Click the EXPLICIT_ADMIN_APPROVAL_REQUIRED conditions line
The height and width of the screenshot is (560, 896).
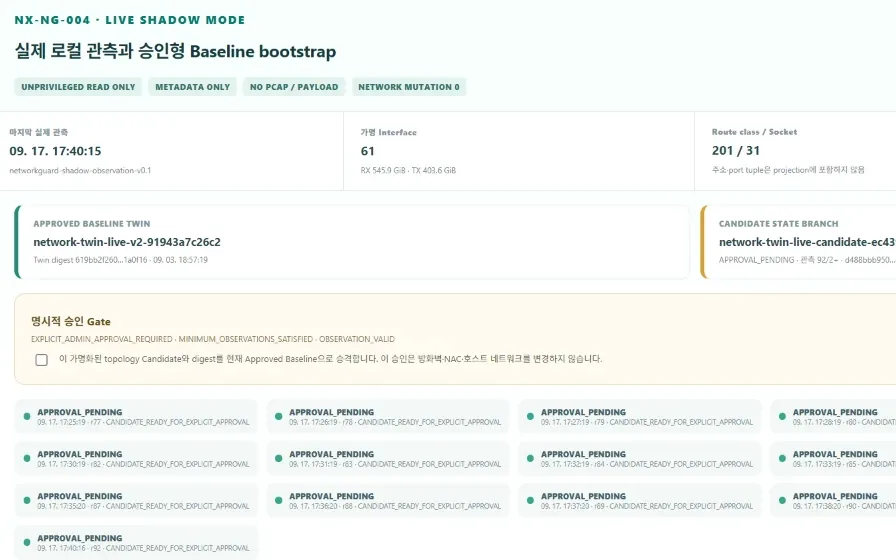click(x=213, y=339)
